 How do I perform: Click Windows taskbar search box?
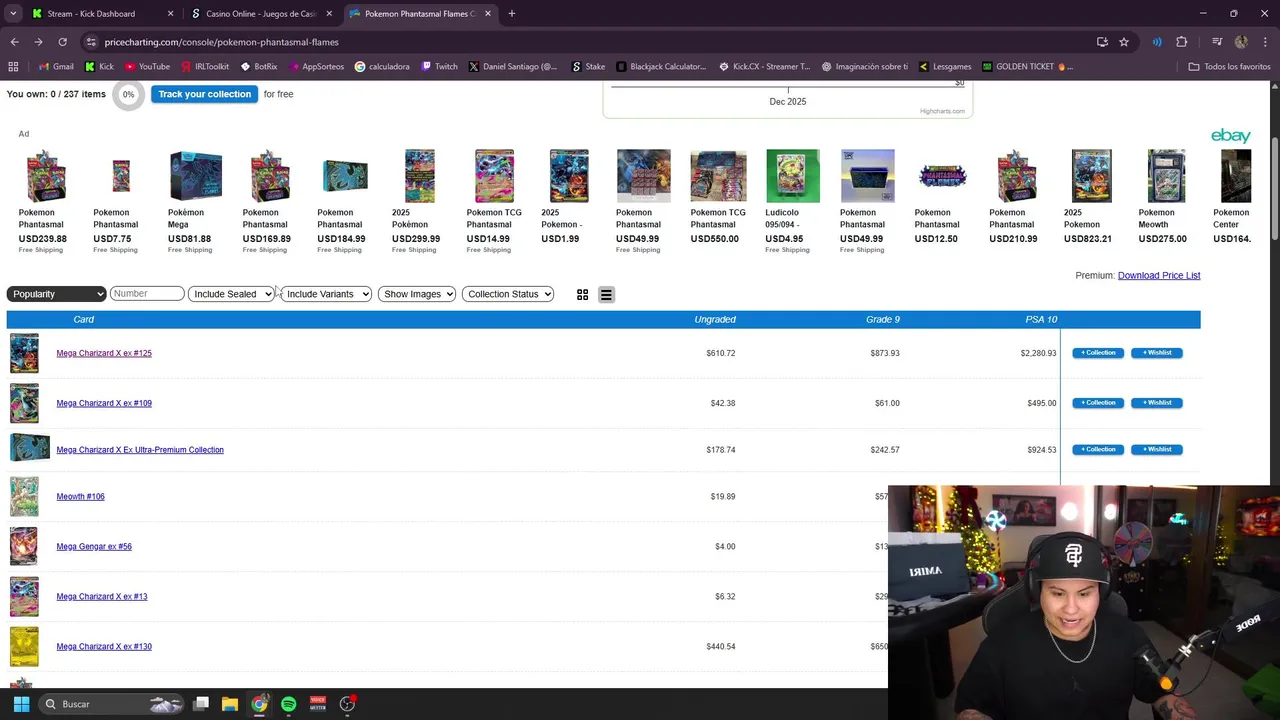tap(112, 704)
